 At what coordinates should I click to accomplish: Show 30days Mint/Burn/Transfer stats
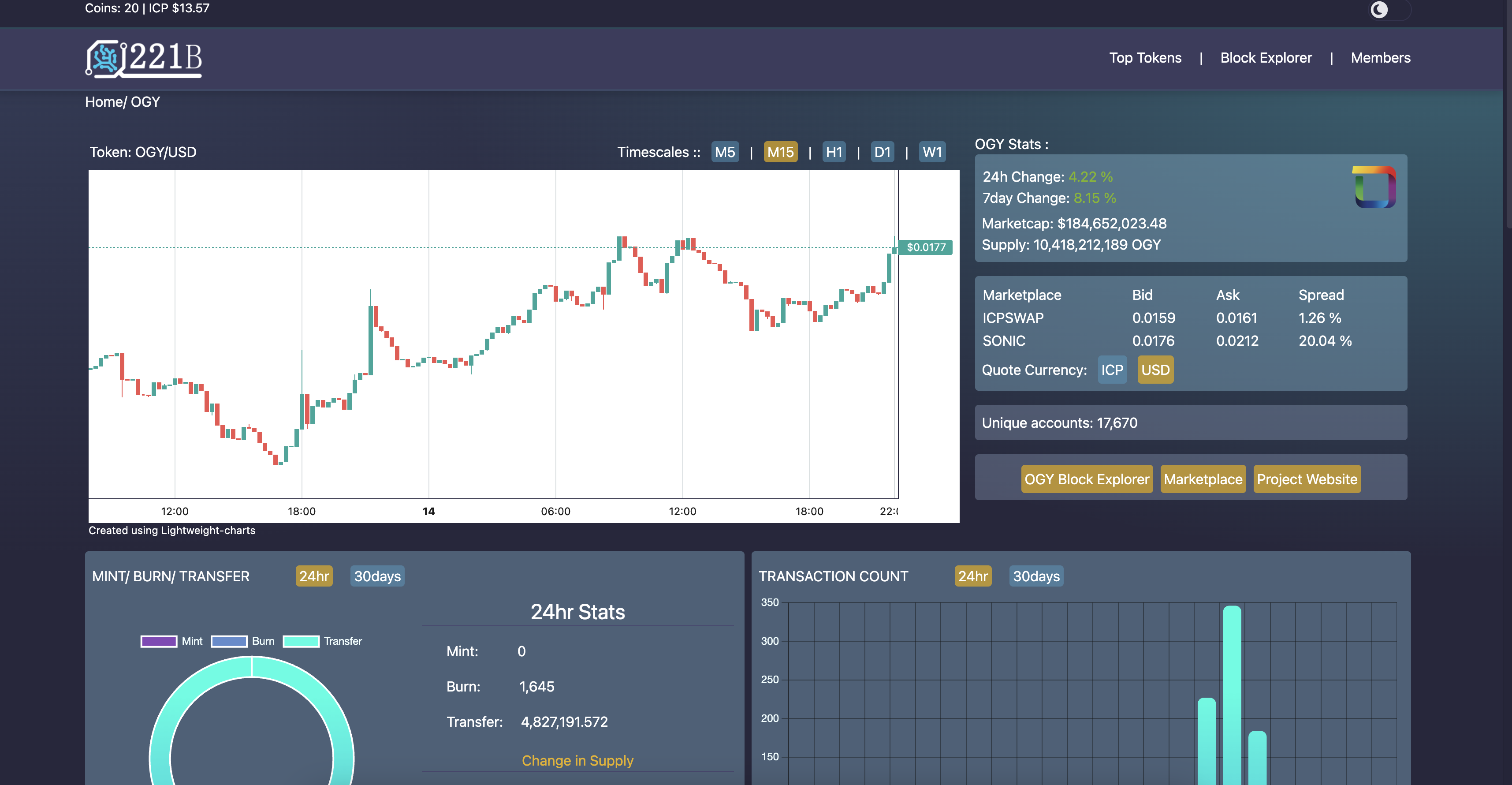click(x=377, y=576)
